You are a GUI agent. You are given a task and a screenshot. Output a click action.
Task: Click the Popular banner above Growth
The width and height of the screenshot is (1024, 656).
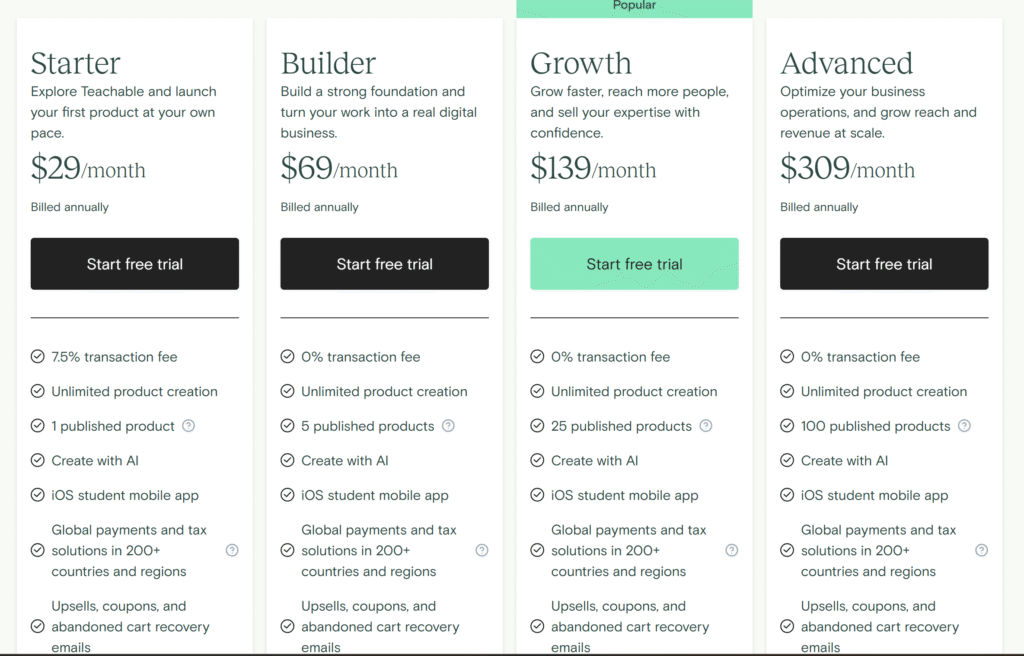tap(634, 8)
